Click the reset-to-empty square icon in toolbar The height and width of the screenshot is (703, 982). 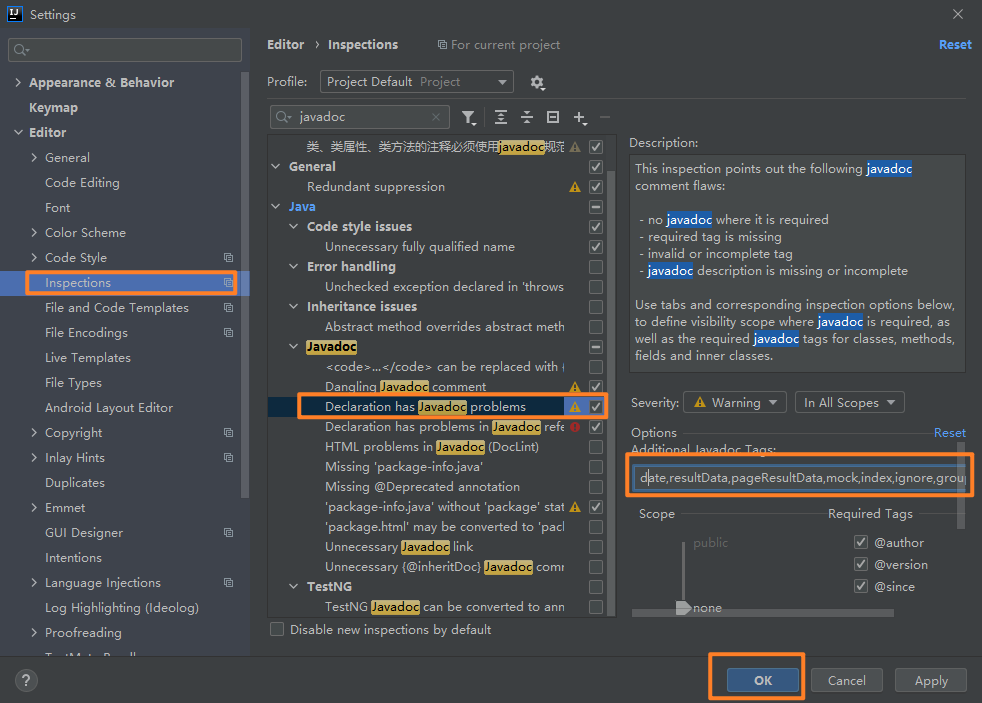point(553,118)
